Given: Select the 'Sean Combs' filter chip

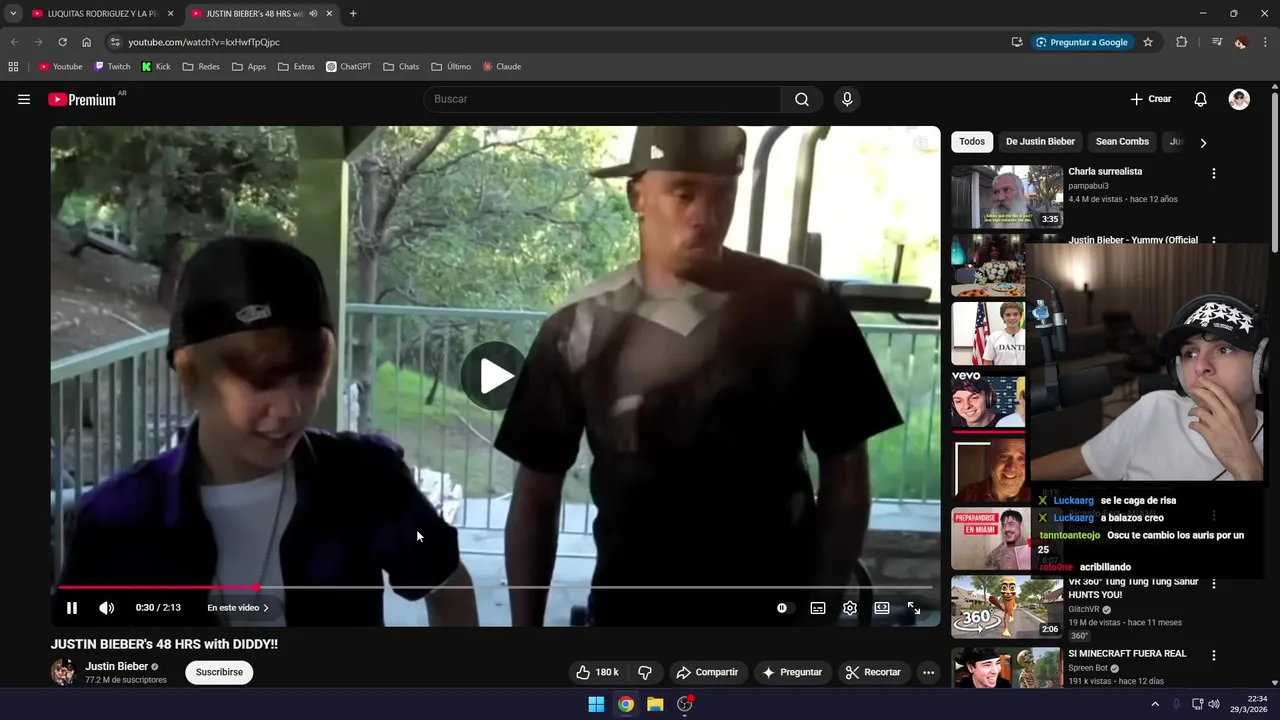Looking at the screenshot, I should tap(1122, 142).
